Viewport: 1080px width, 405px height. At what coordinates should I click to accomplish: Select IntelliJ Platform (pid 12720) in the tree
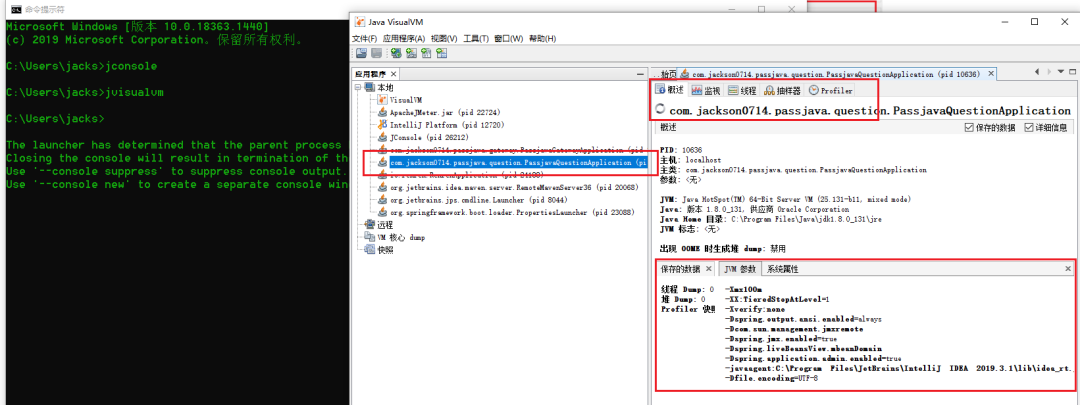tap(432, 126)
